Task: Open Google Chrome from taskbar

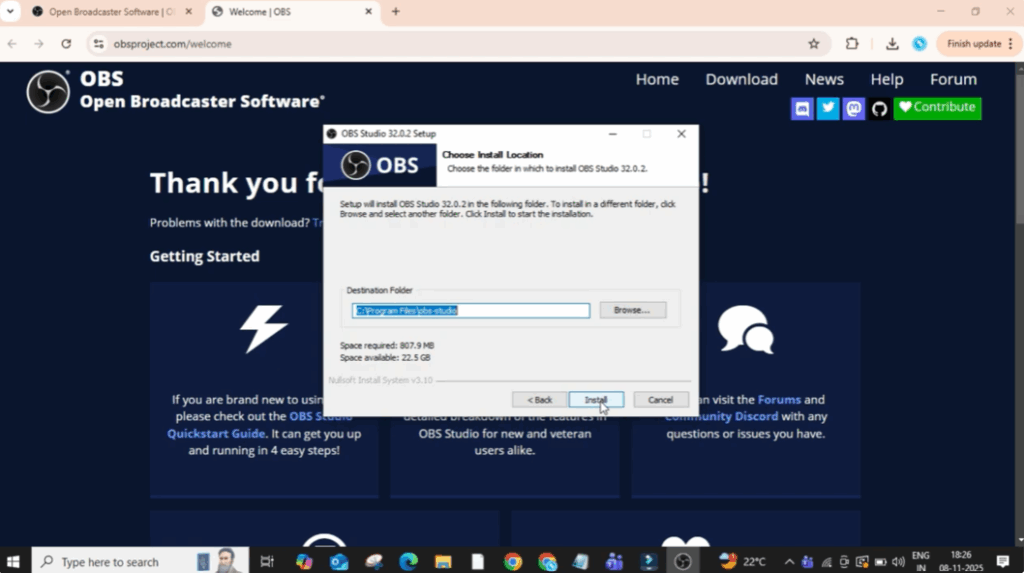Action: 513,561
